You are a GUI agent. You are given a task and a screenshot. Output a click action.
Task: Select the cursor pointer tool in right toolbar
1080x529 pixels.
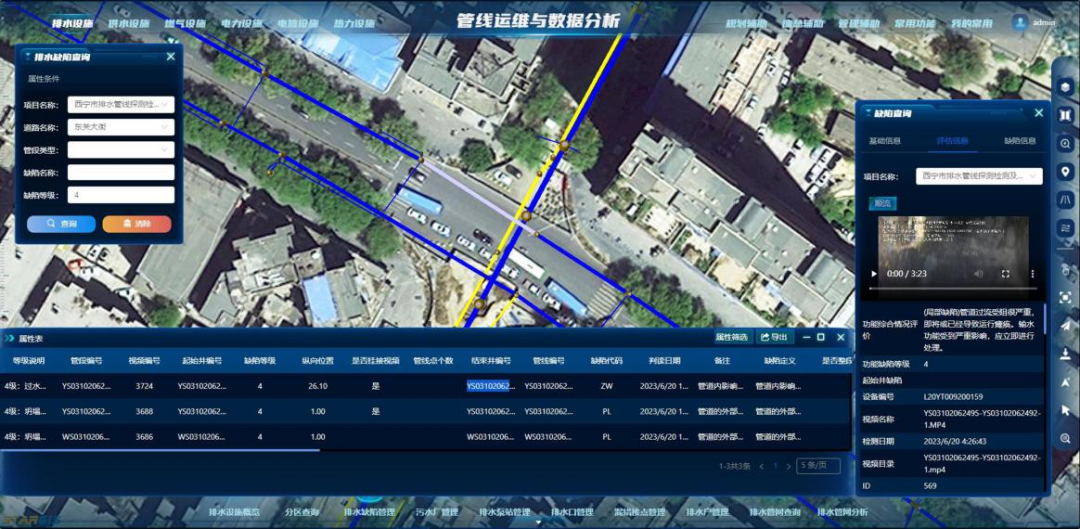tap(1066, 410)
